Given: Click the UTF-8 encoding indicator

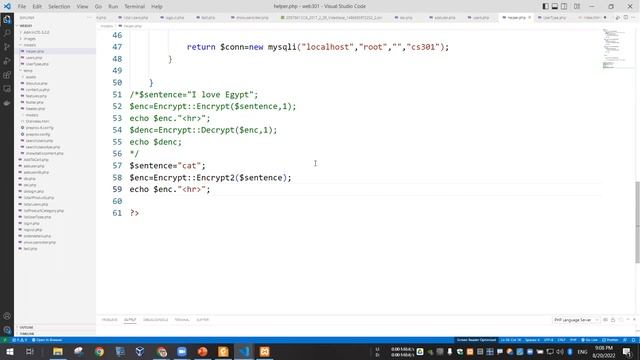Looking at the screenshot, I should click(549, 340).
